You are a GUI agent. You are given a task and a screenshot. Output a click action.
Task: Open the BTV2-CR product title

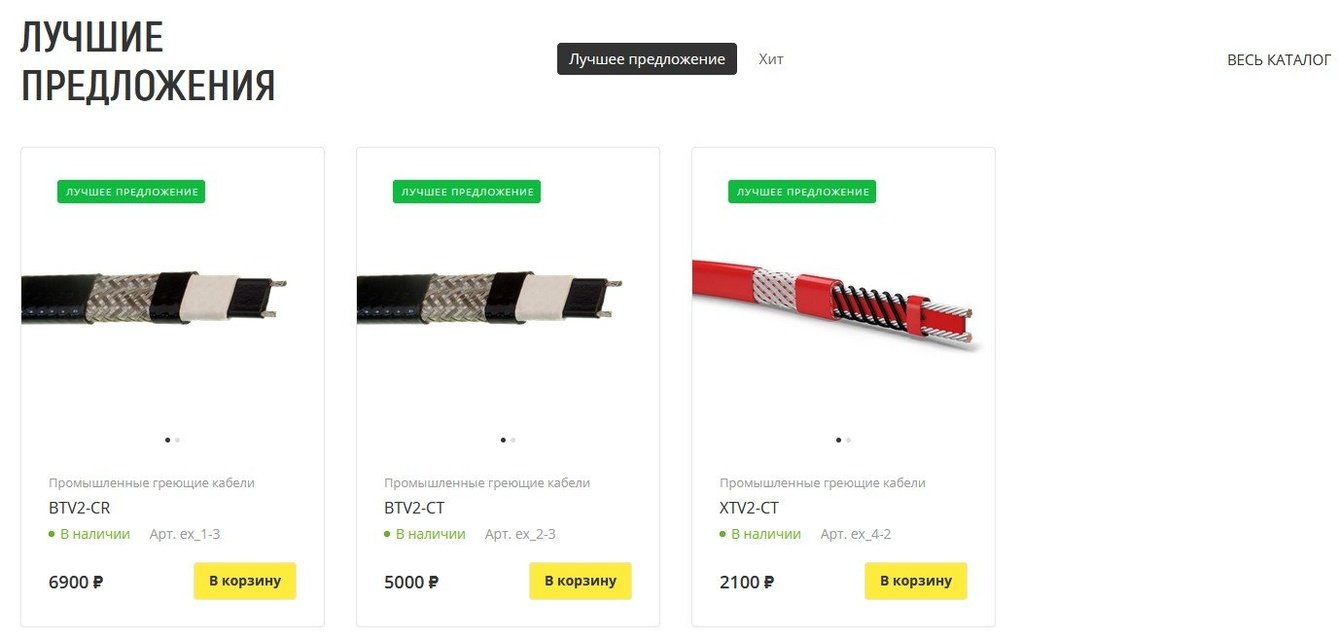pos(80,508)
